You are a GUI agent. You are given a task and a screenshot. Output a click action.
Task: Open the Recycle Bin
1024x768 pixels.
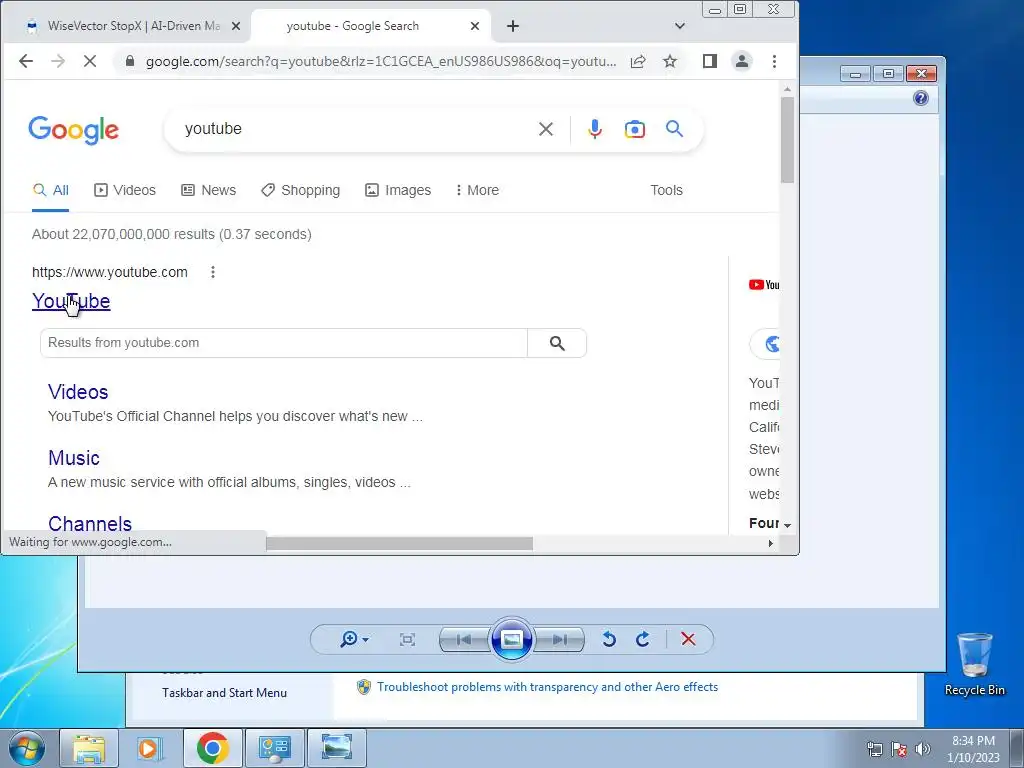[974, 664]
